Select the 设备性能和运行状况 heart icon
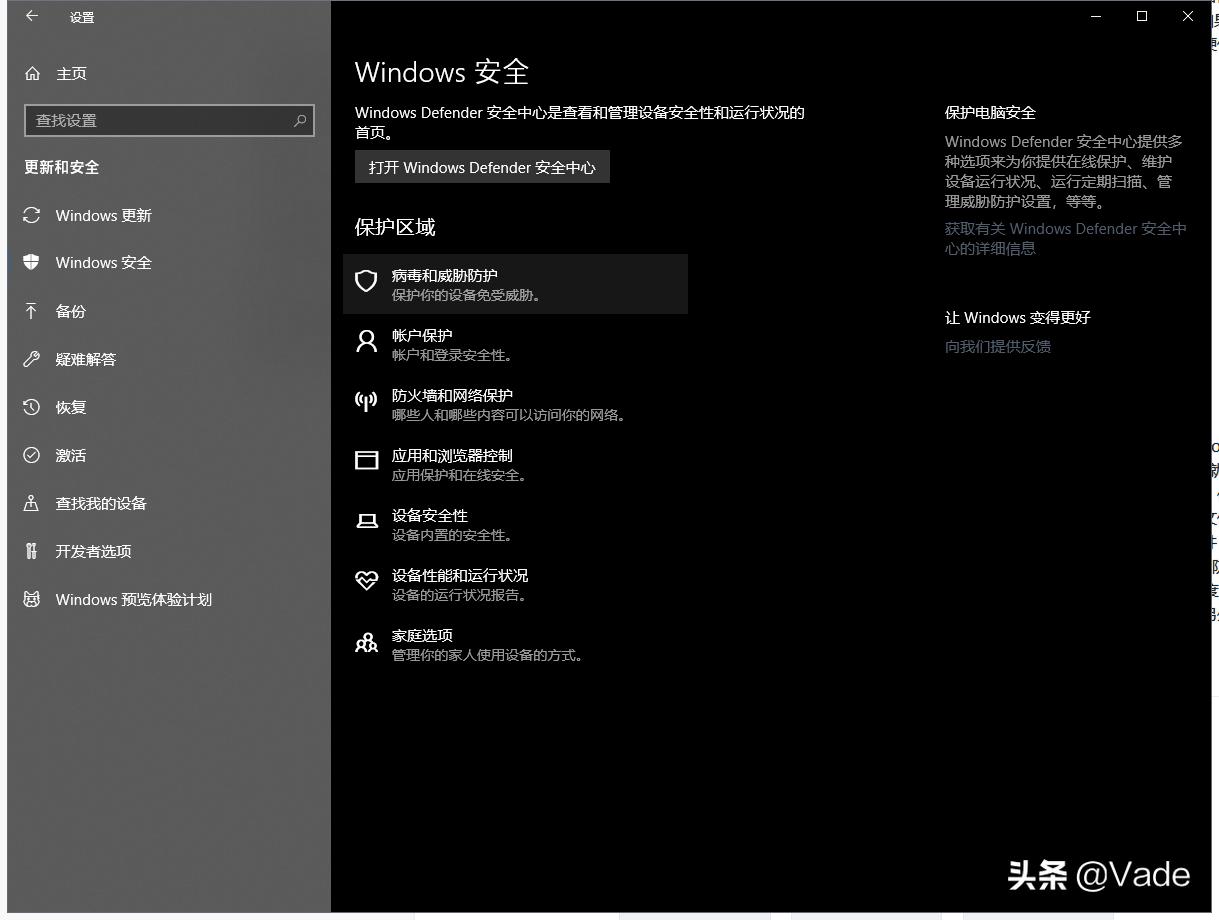Screen dimensions: 1219x920 366,582
